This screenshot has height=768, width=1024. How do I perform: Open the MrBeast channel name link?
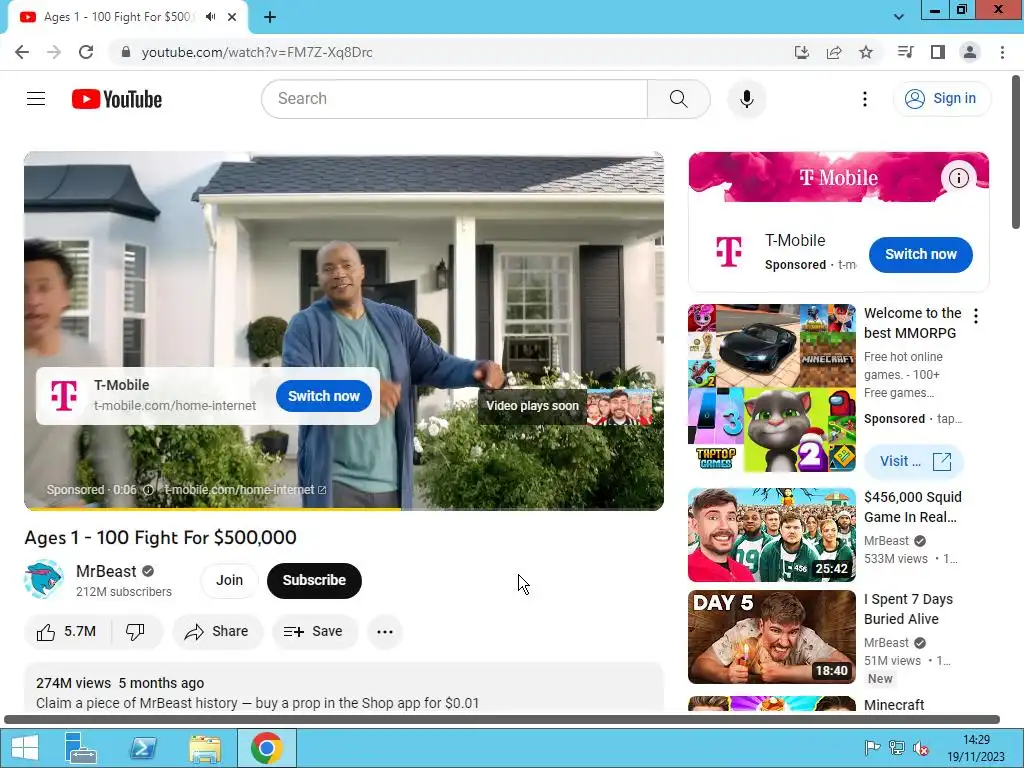pos(106,571)
